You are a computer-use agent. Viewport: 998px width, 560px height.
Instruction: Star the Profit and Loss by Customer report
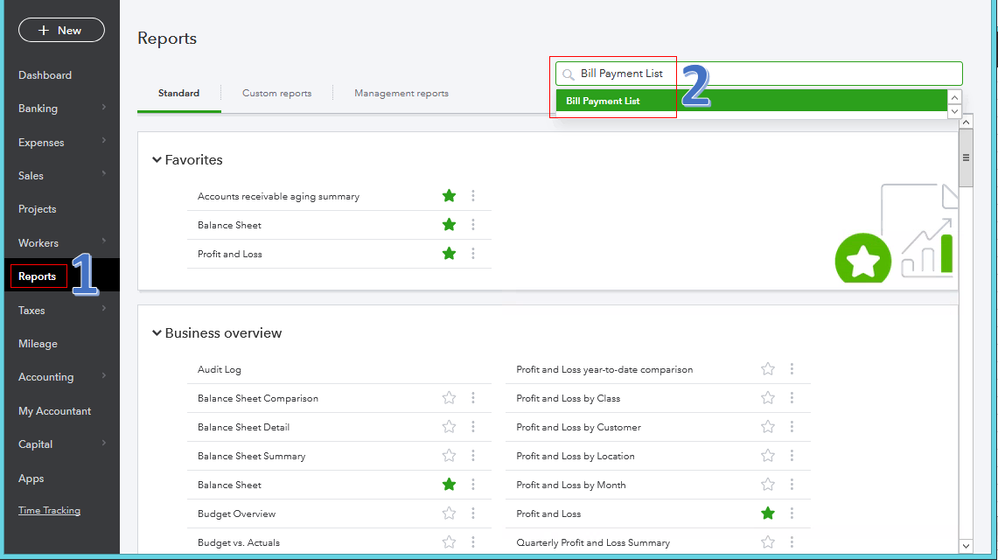click(768, 427)
